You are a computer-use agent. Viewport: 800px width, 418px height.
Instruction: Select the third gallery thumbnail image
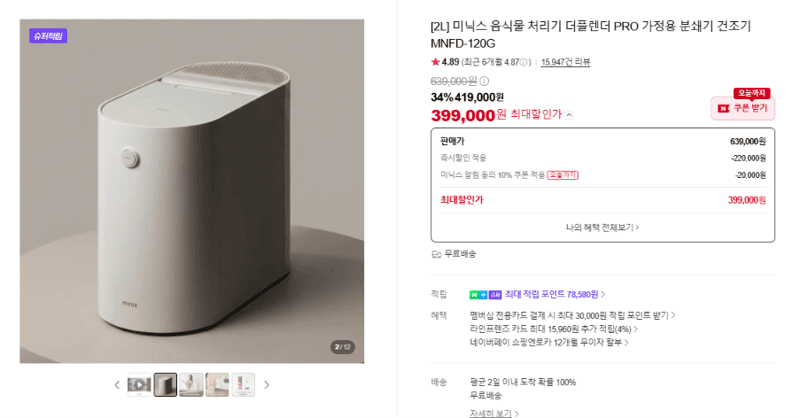[191, 385]
